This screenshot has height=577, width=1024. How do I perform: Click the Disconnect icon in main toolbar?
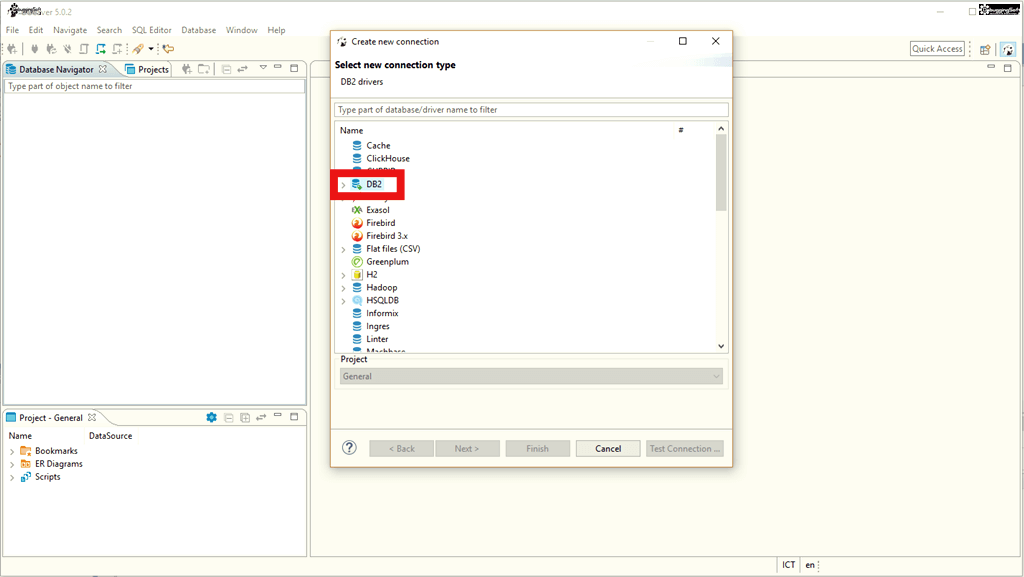pos(67,49)
